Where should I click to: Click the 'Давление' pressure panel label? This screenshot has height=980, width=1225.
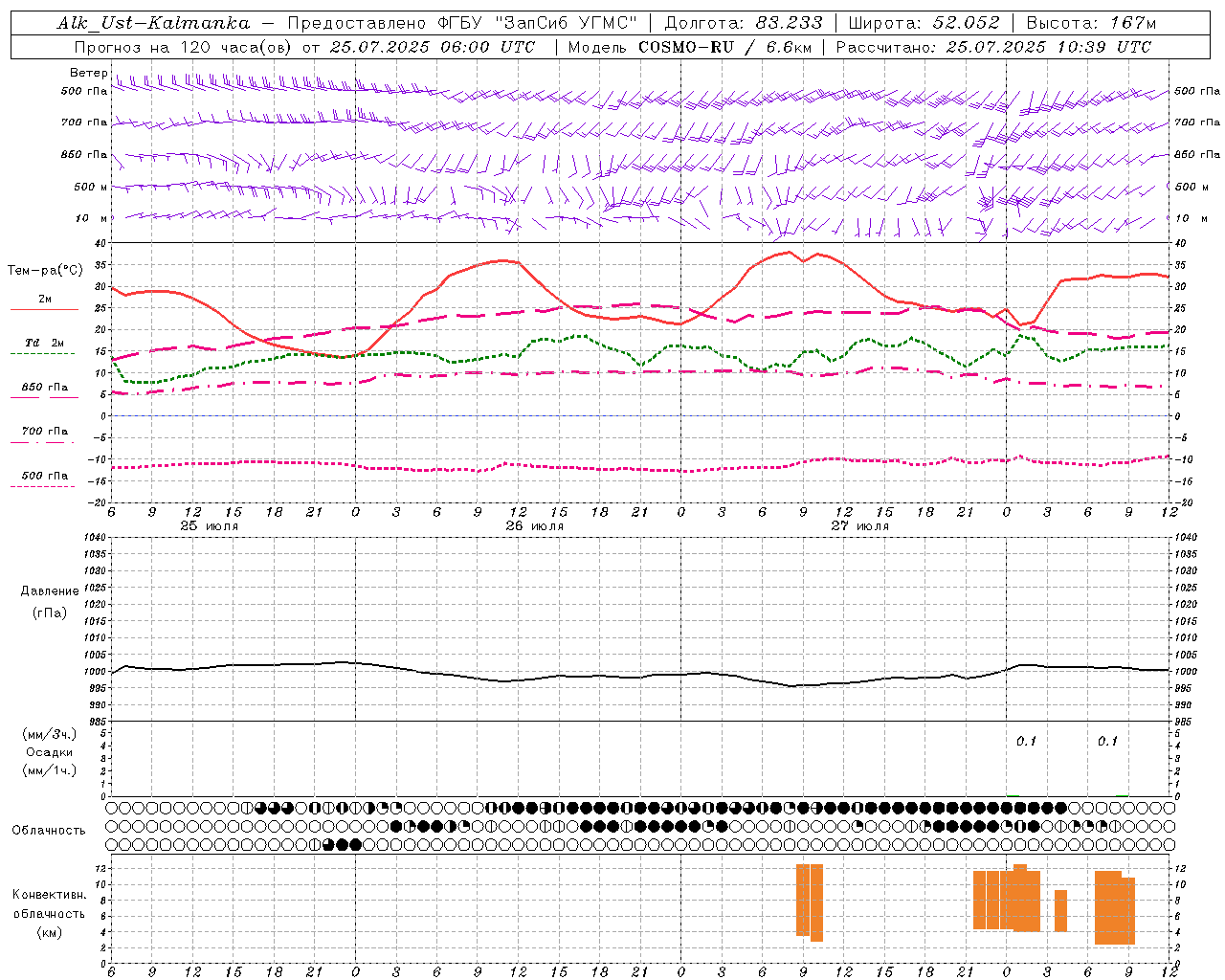pos(50,591)
